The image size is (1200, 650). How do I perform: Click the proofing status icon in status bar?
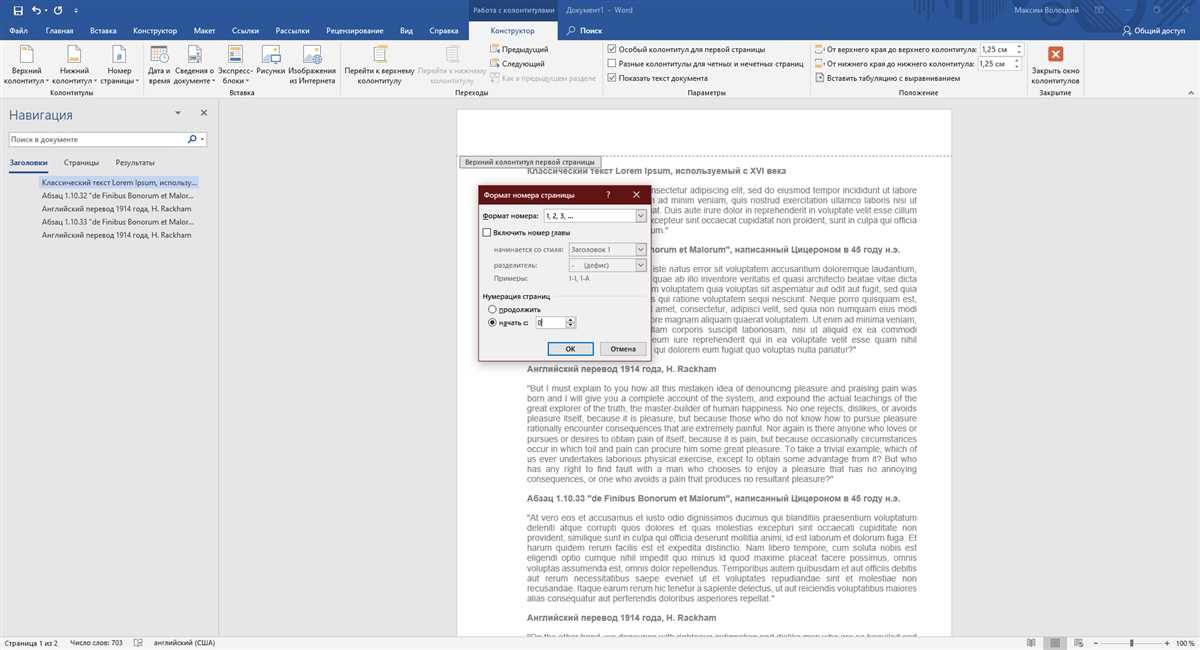136,642
